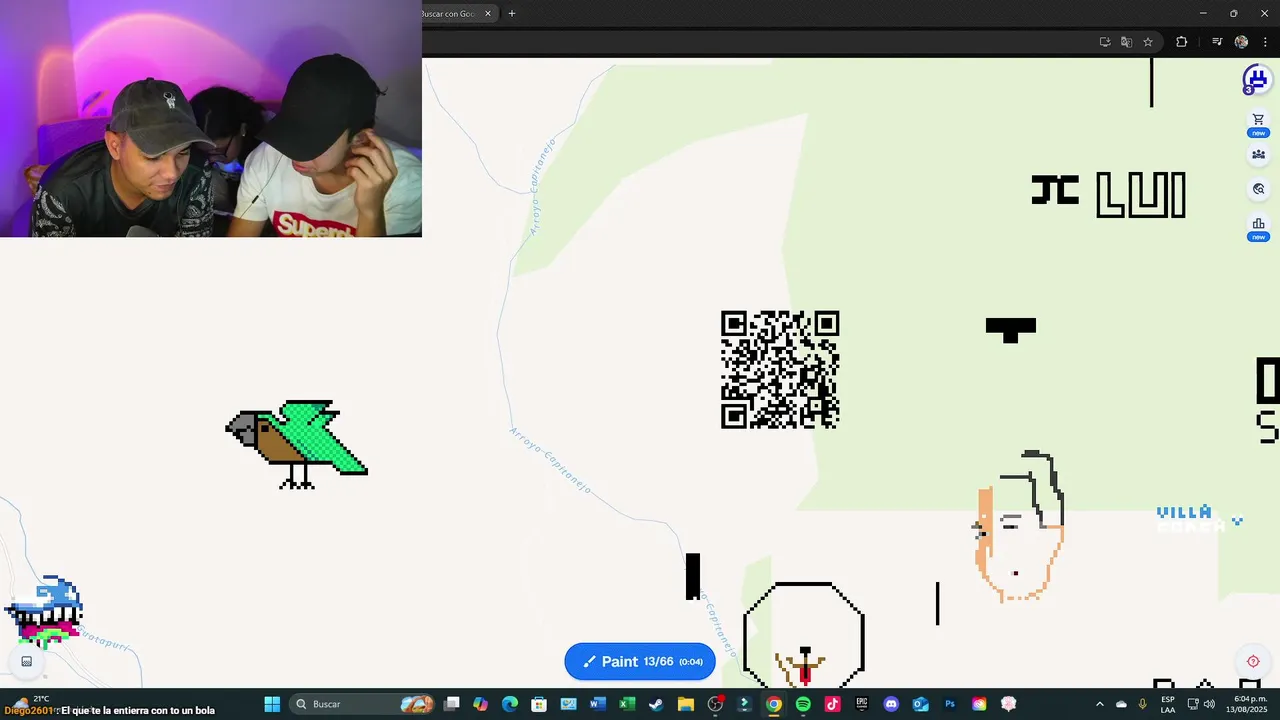Open Spotify from the taskbar

coord(803,704)
